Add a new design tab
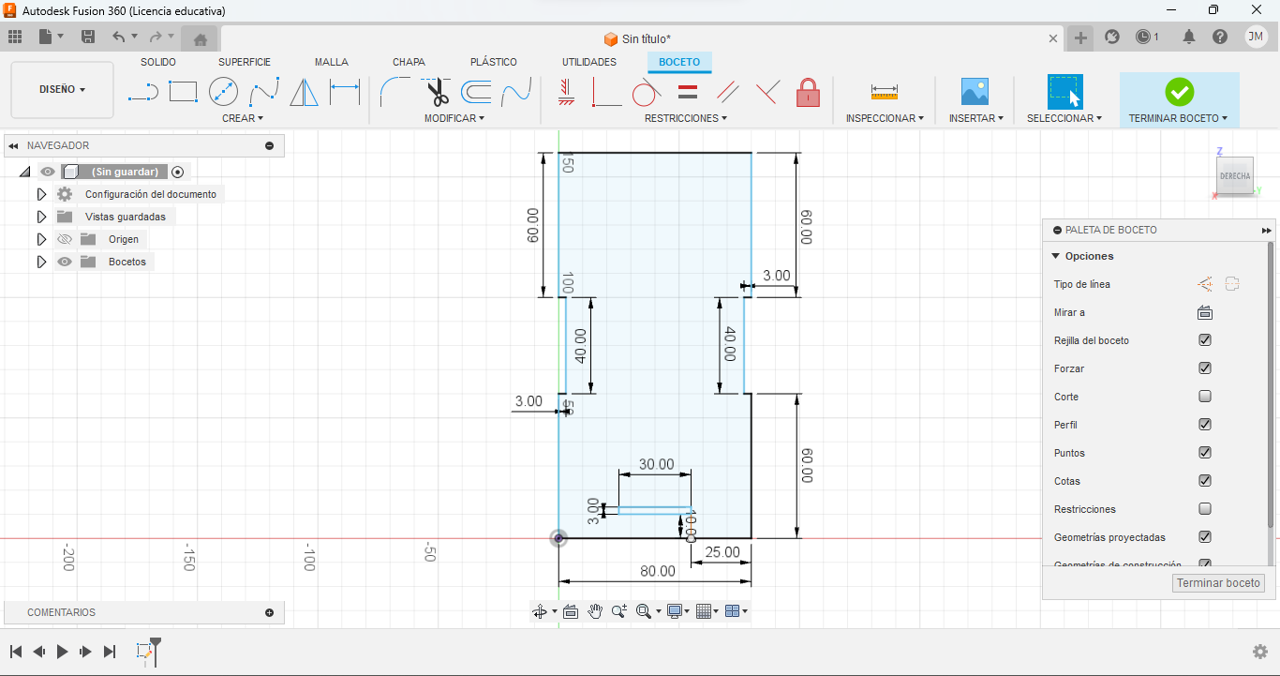This screenshot has width=1280, height=676. coord(1081,38)
